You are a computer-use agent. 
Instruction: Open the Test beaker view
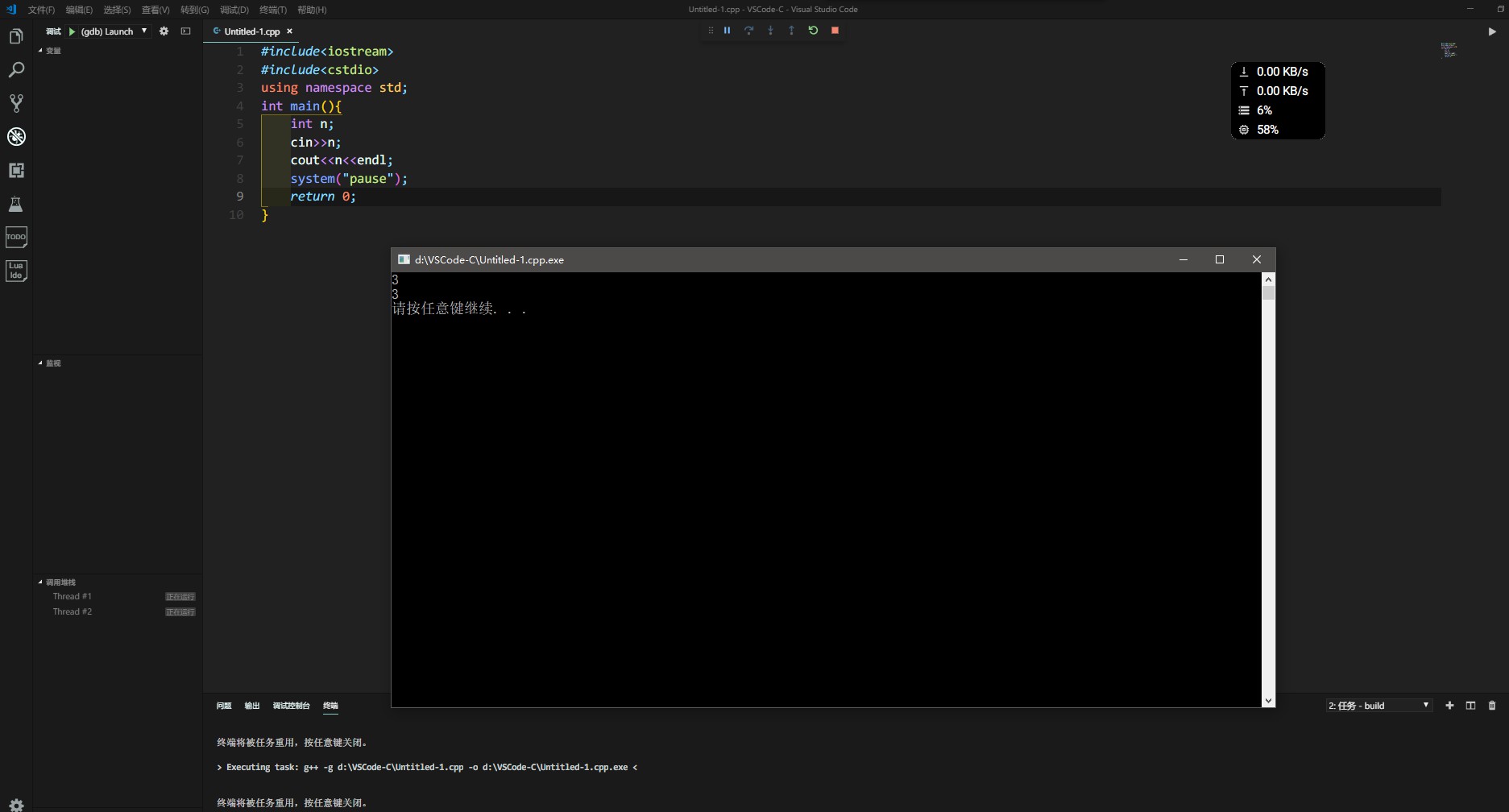16,204
